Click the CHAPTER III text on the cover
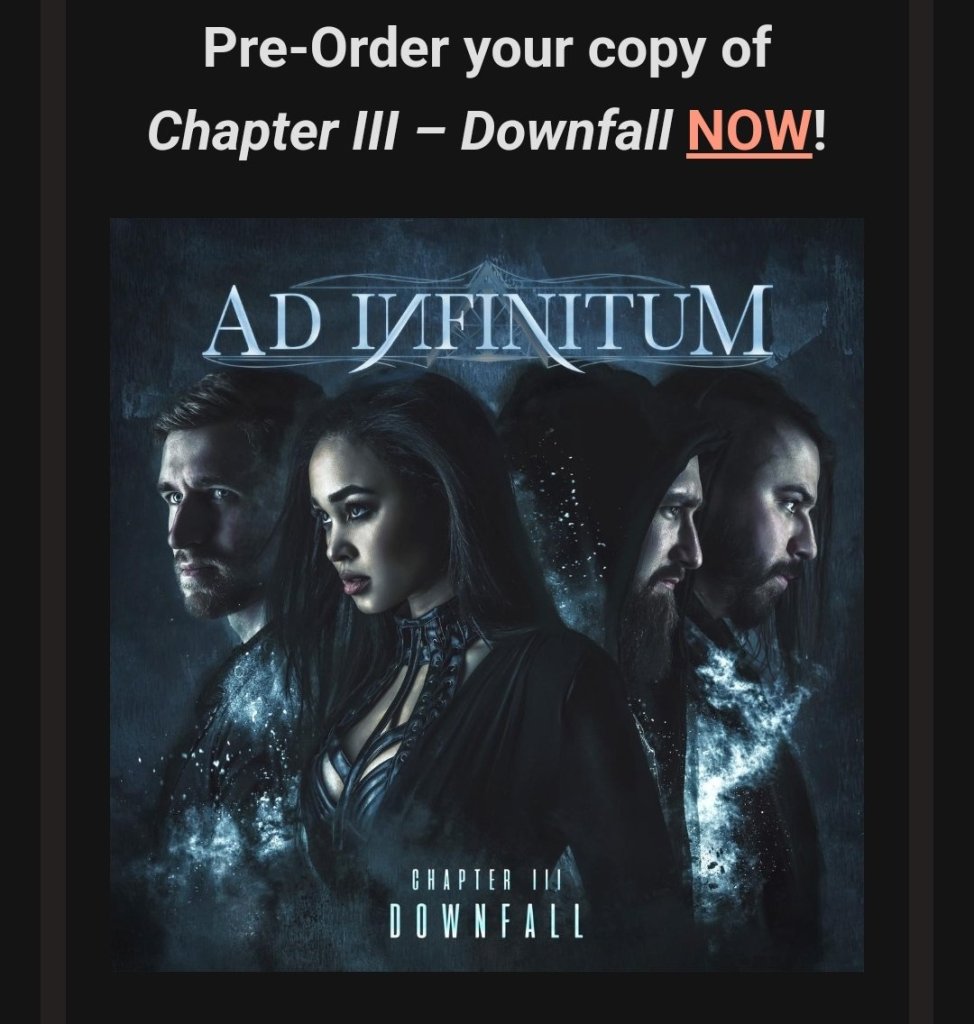974x1024 pixels. click(486, 881)
